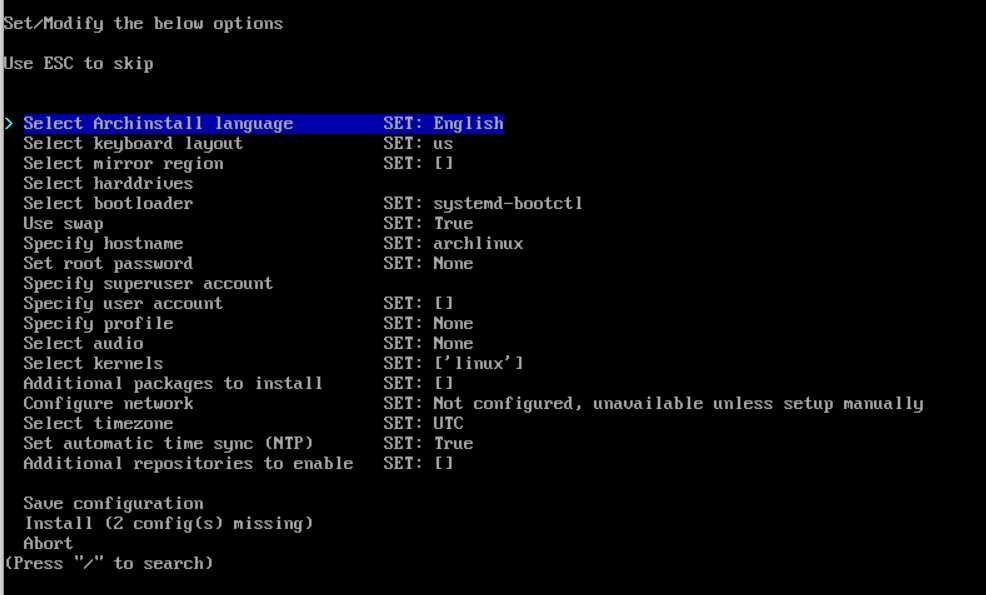Select Install (2 config(s) missing)
The height and width of the screenshot is (595, 986).
(169, 524)
